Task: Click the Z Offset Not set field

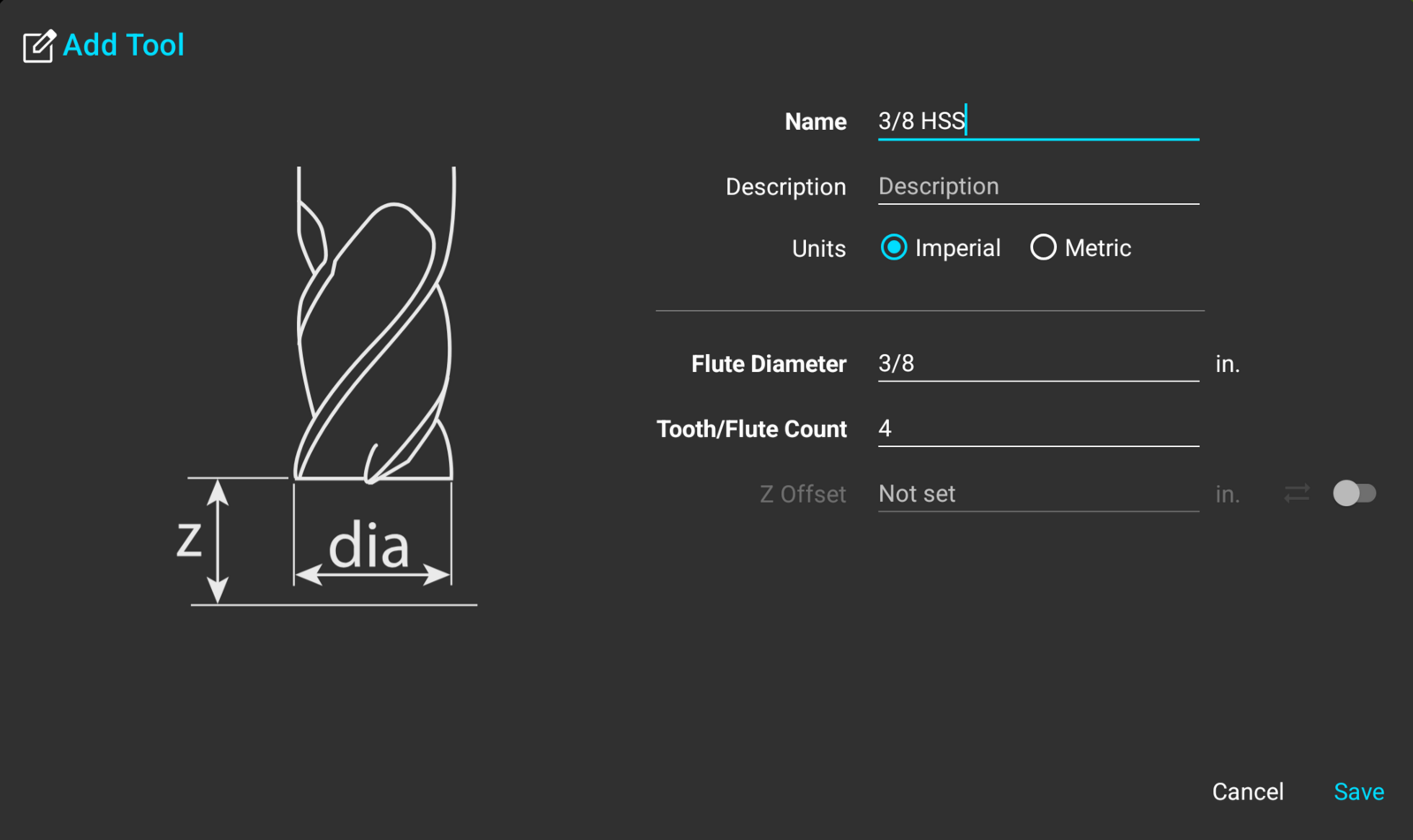Action: coord(1038,494)
